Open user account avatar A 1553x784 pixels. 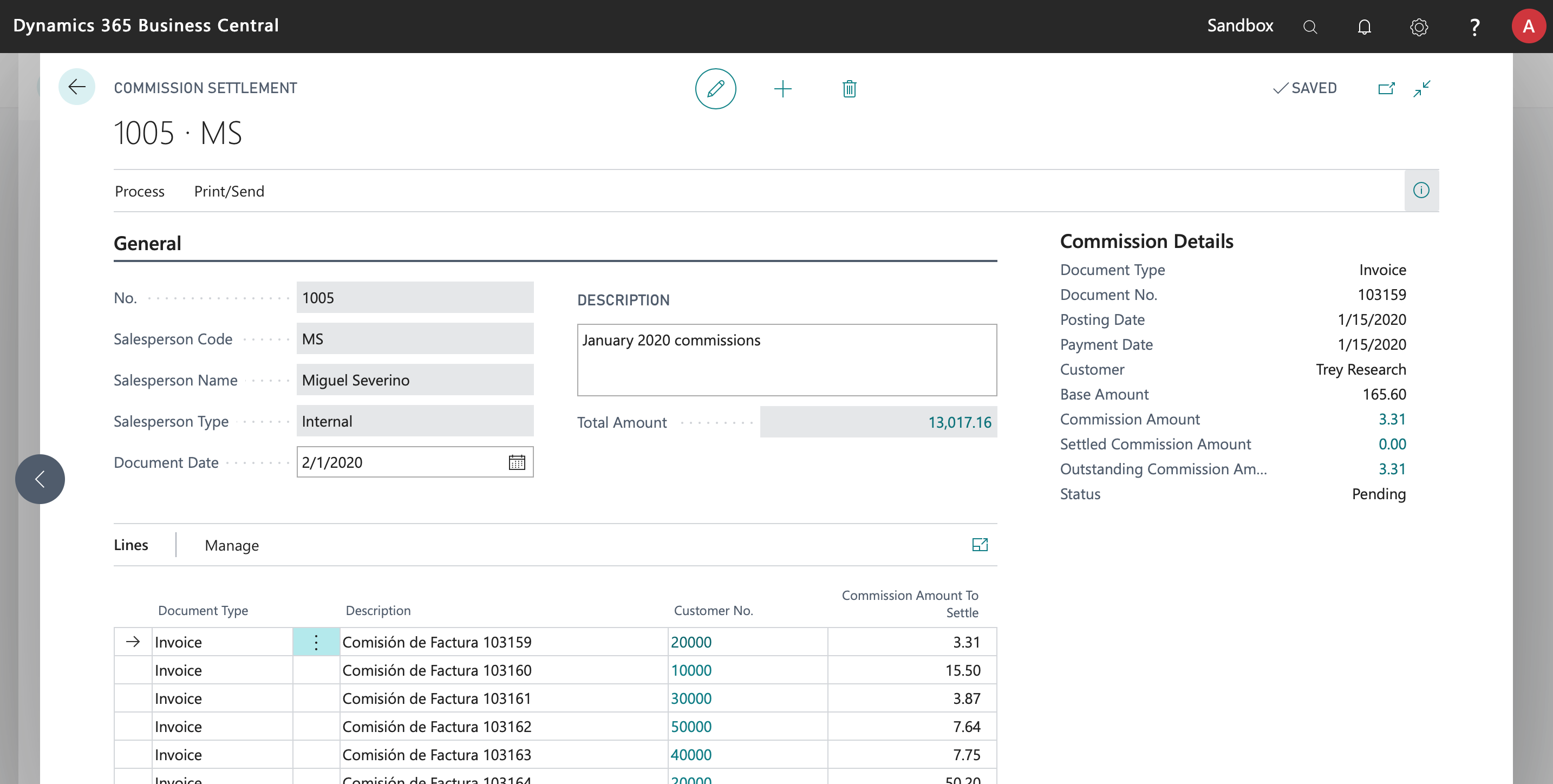[1528, 26]
